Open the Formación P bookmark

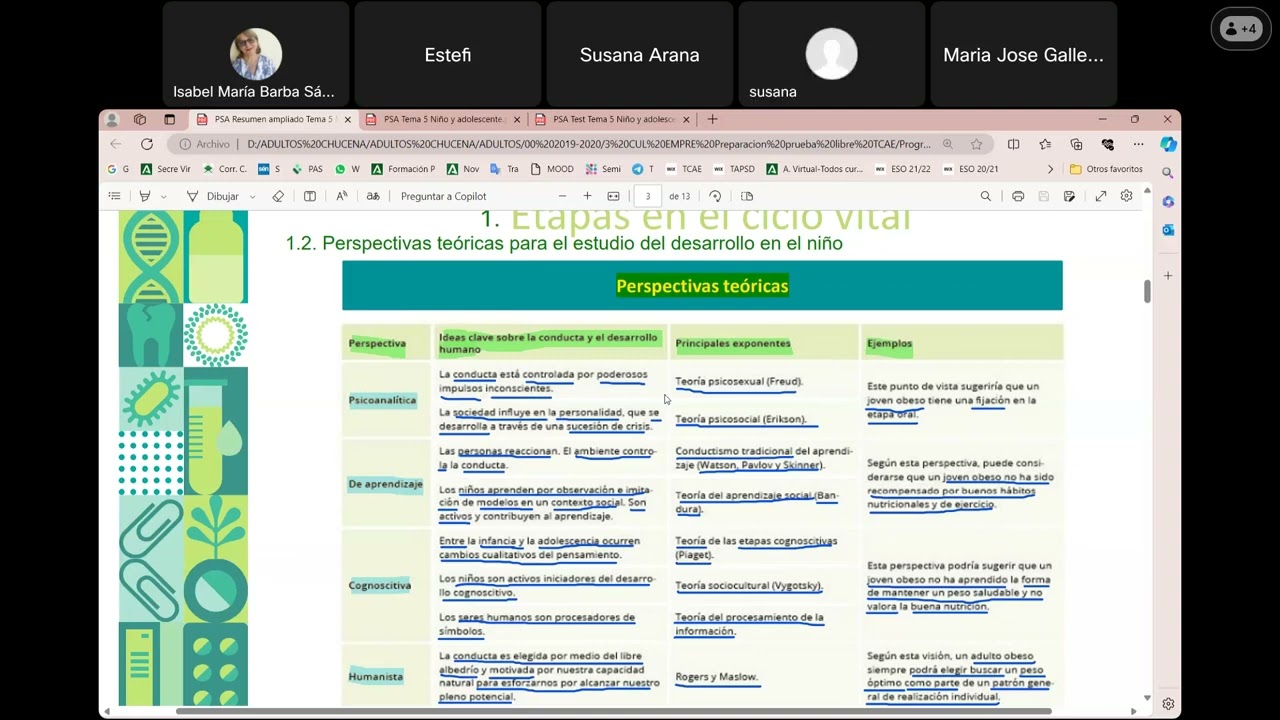(x=403, y=169)
